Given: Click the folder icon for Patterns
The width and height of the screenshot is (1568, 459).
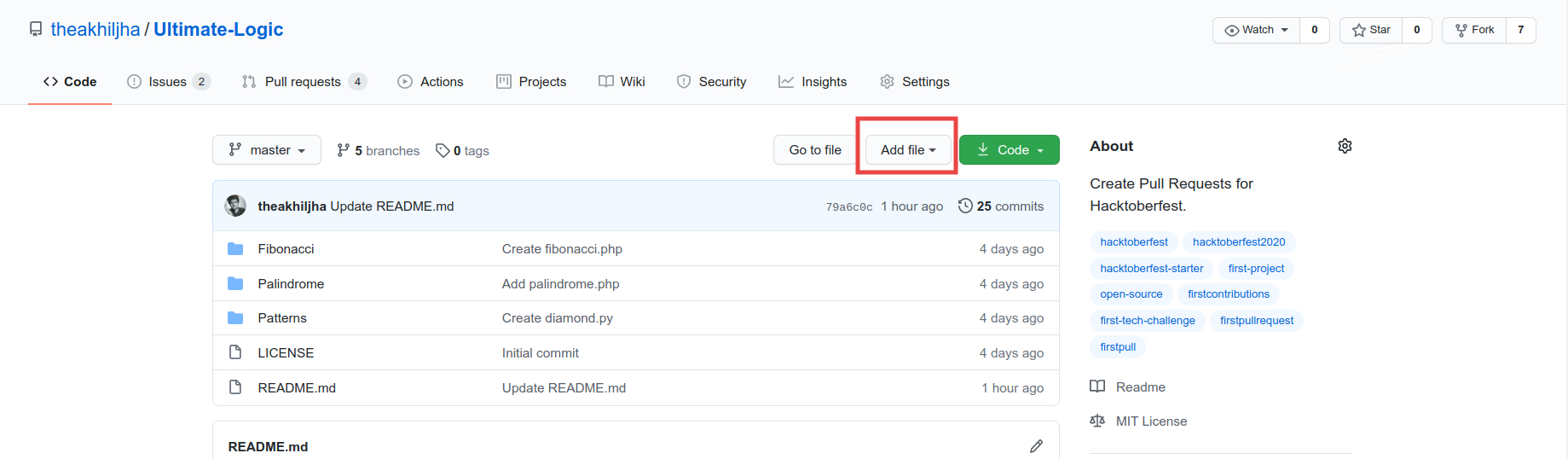Looking at the screenshot, I should coord(235,318).
